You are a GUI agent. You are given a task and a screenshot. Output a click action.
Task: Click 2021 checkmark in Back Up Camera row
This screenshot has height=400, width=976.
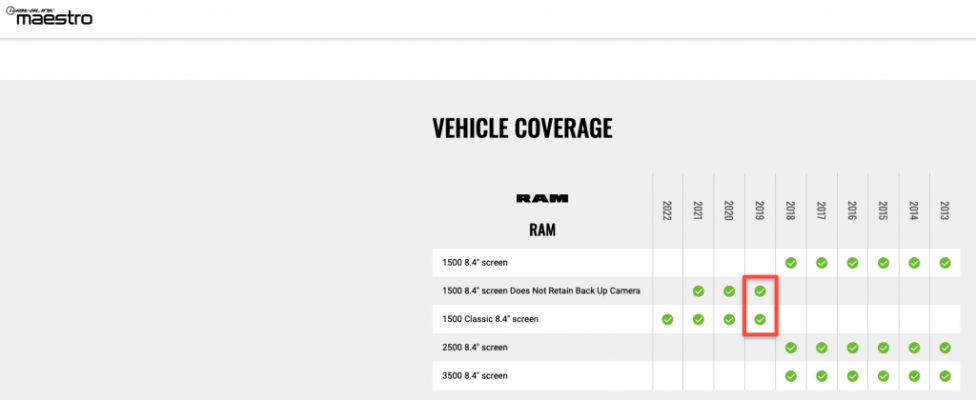coord(698,291)
